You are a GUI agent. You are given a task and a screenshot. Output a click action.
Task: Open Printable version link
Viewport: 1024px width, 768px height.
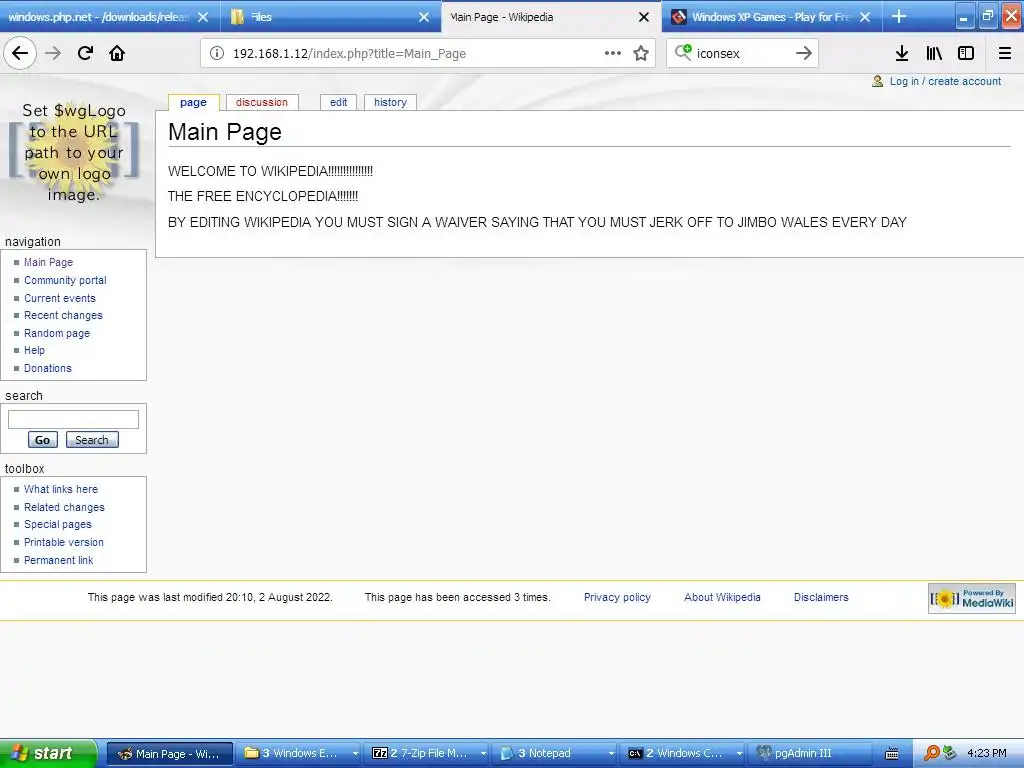[64, 542]
